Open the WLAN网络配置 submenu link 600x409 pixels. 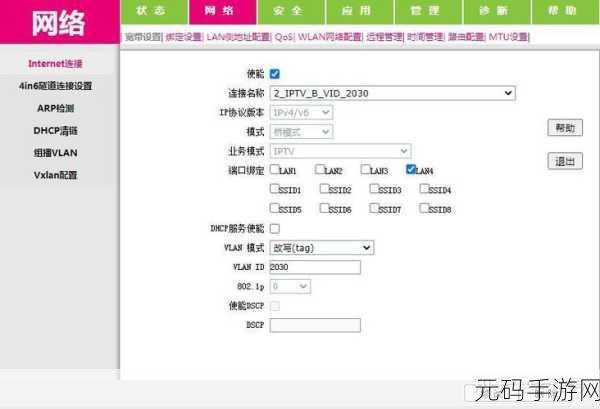coord(329,37)
